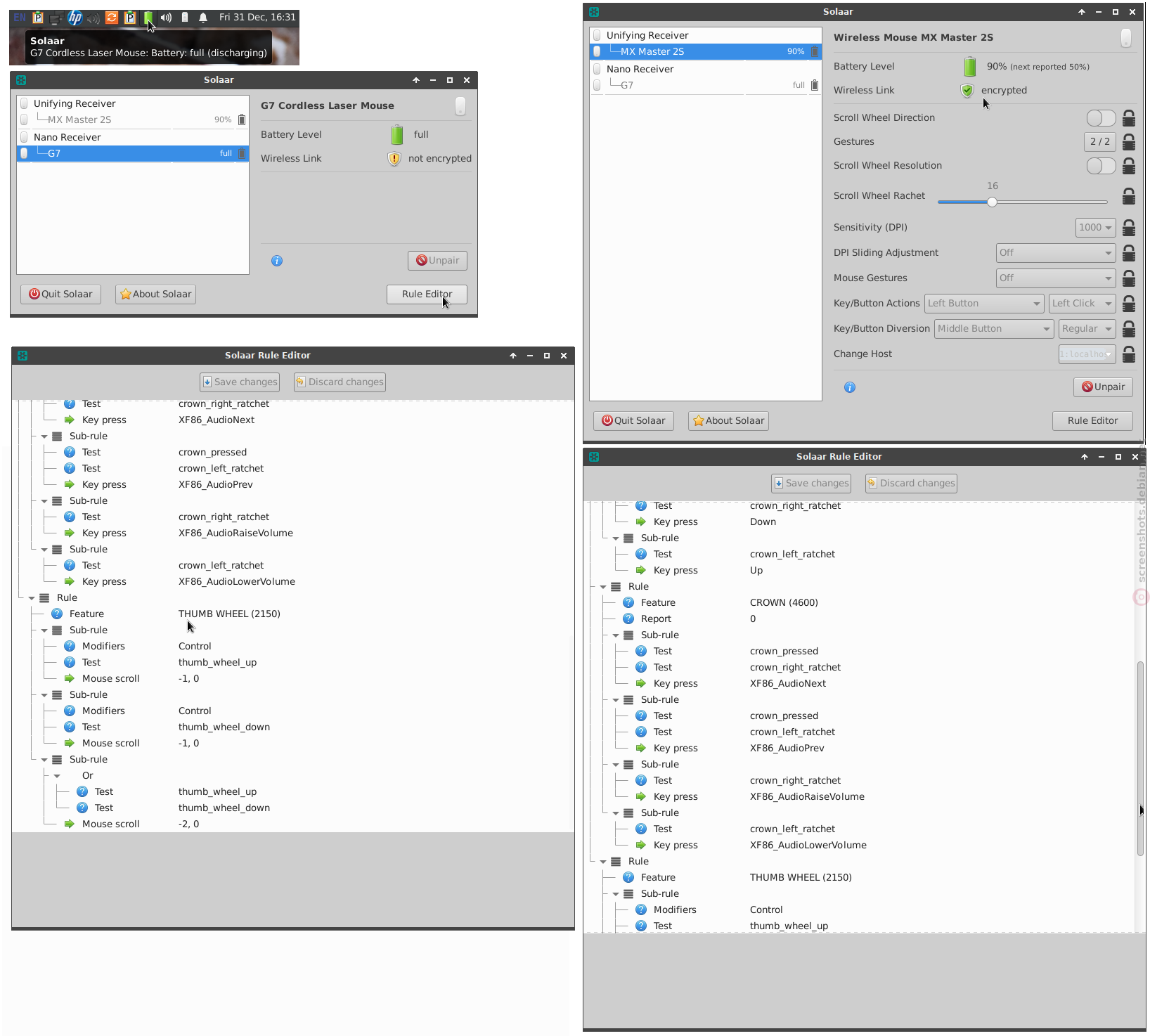Toggle the Scroll Wheel Resolution switch
1150x1036 pixels.
click(1101, 166)
